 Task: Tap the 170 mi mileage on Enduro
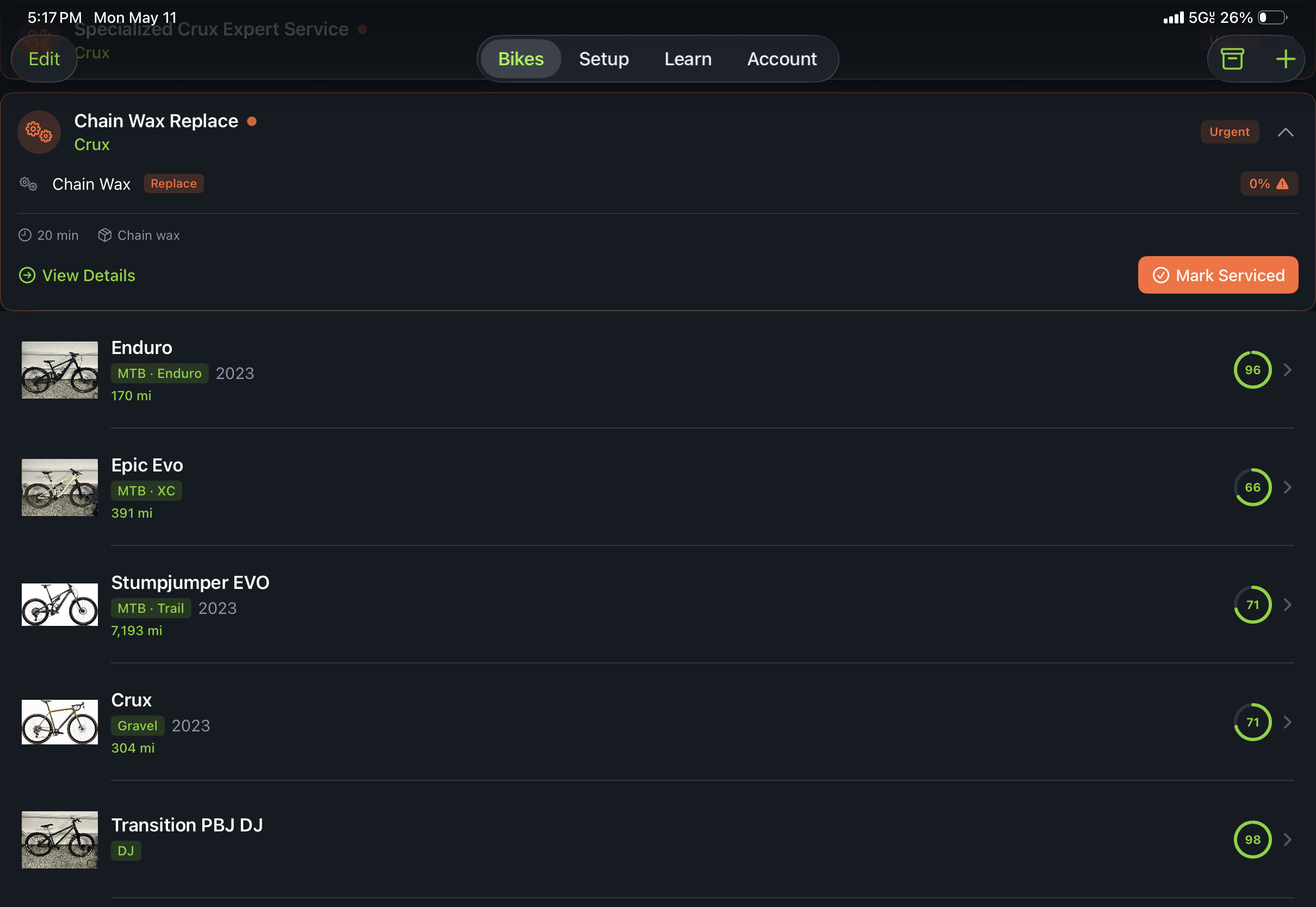(x=131, y=396)
